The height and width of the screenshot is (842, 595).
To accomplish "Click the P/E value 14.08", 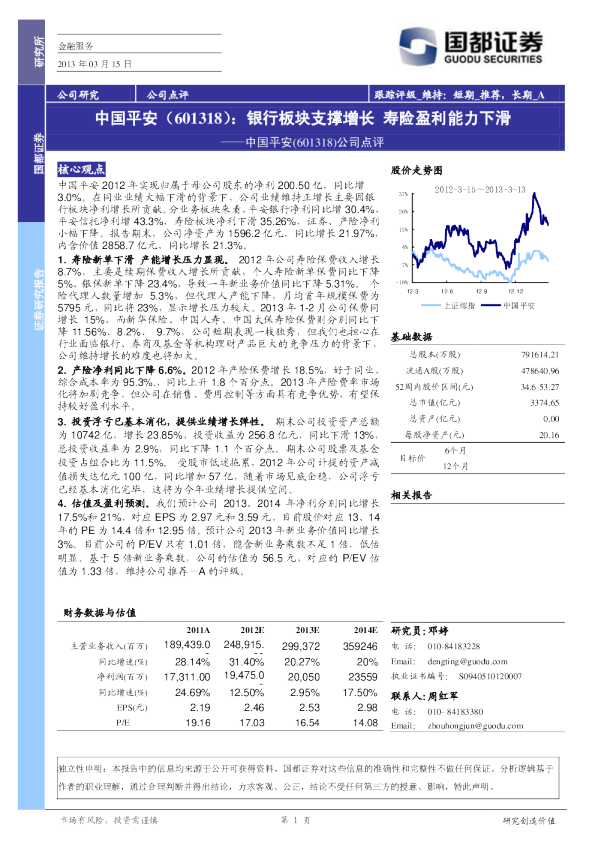I will point(366,723).
